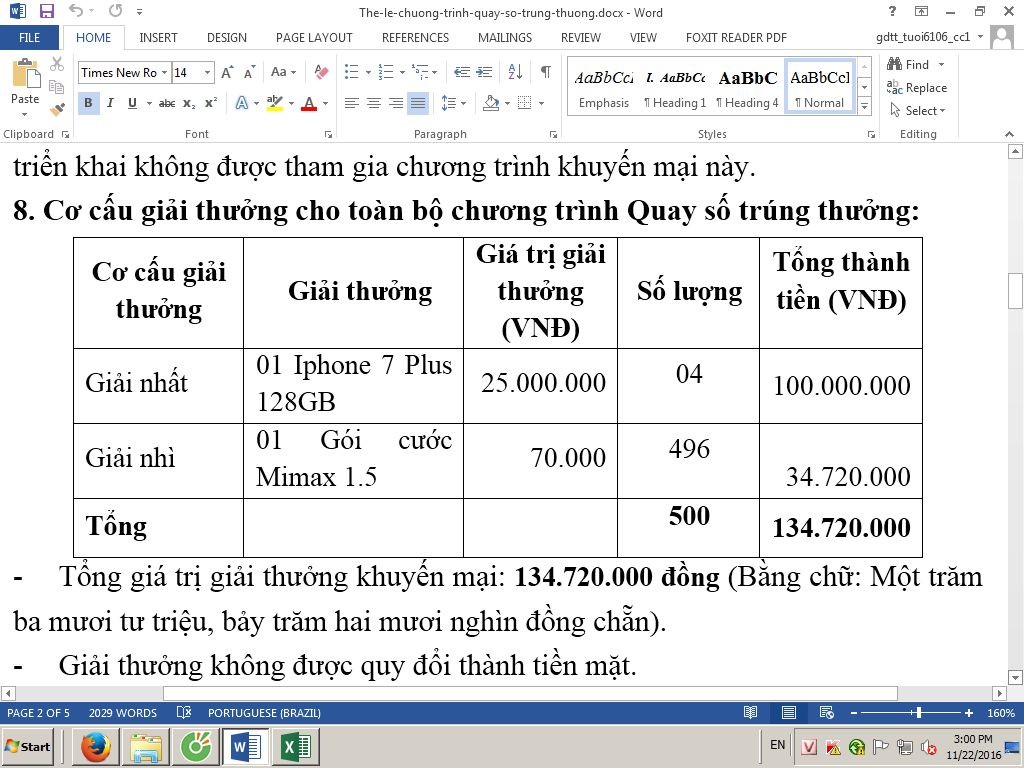Switch to the DESIGN tab
1024x768 pixels.
(x=227, y=37)
